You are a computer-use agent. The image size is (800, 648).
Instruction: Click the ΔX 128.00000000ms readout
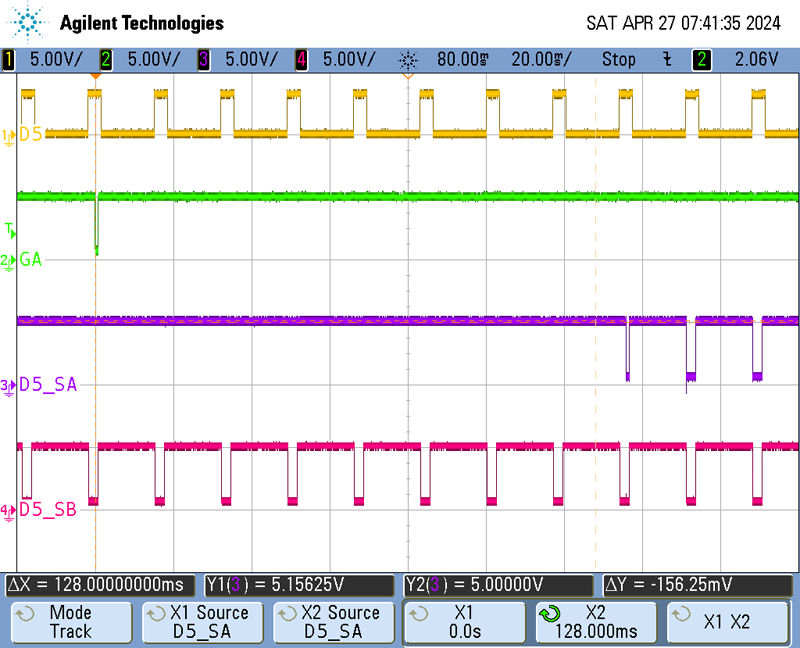coord(102,584)
